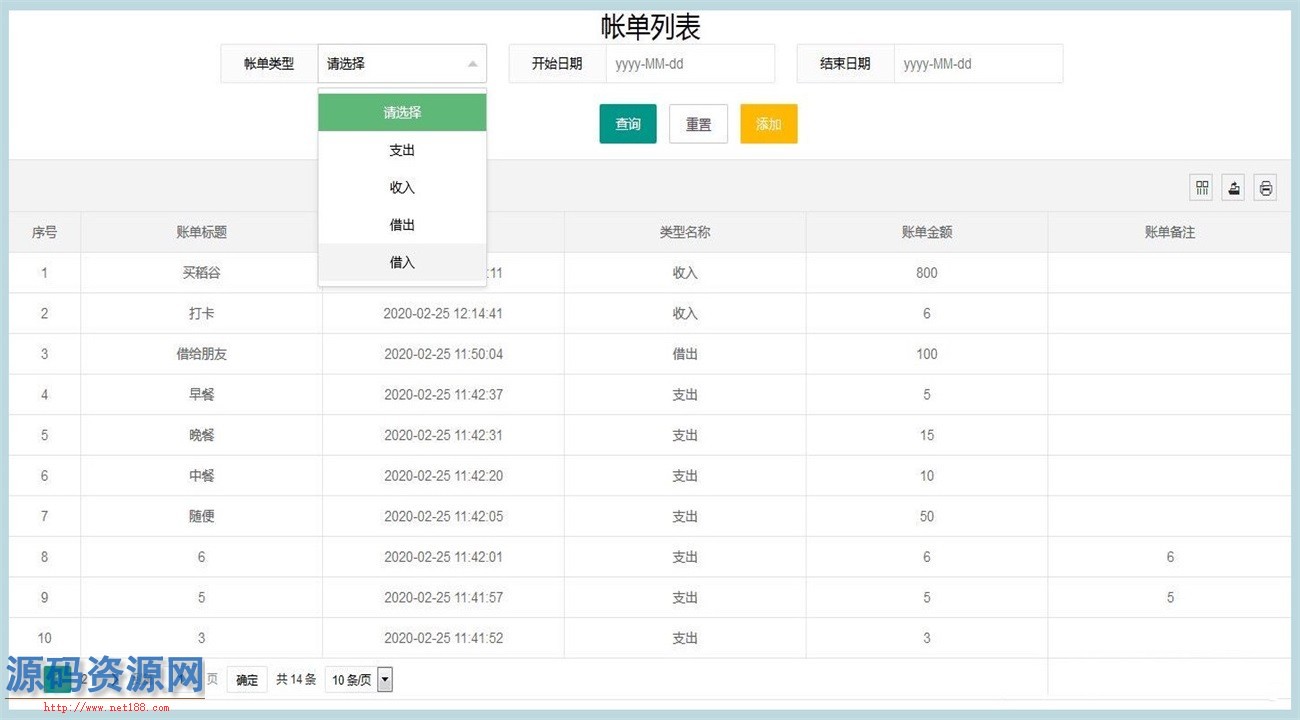This screenshot has width=1300, height=720.
Task: Pick 借出 in the dropdown list
Action: [402, 225]
